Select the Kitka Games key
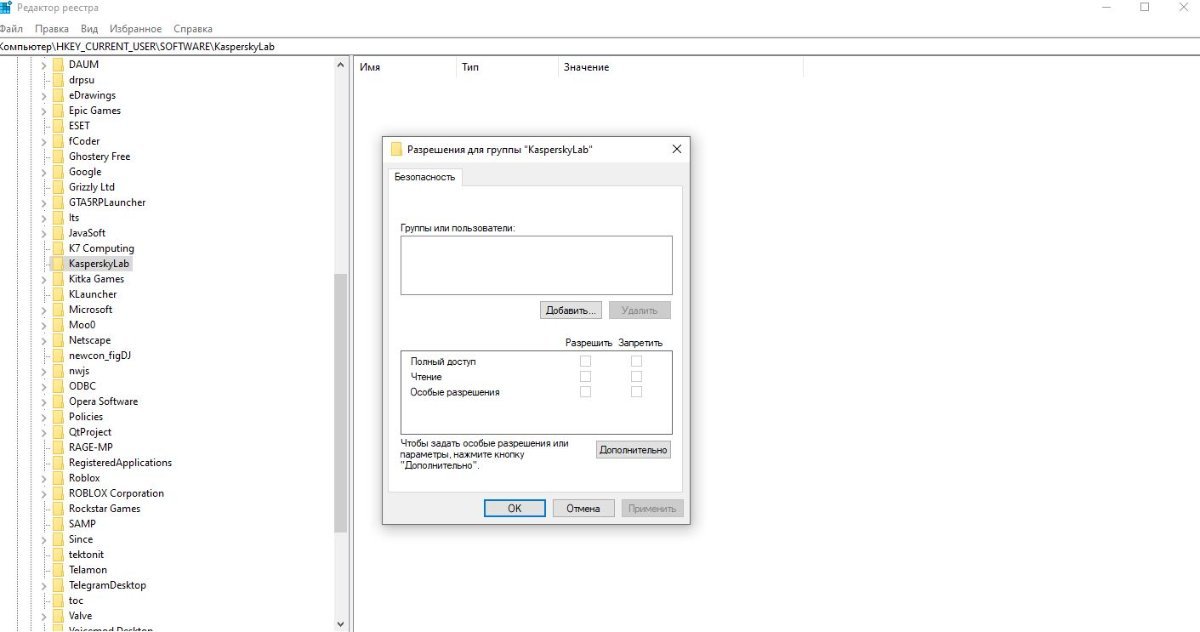 tap(96, 279)
